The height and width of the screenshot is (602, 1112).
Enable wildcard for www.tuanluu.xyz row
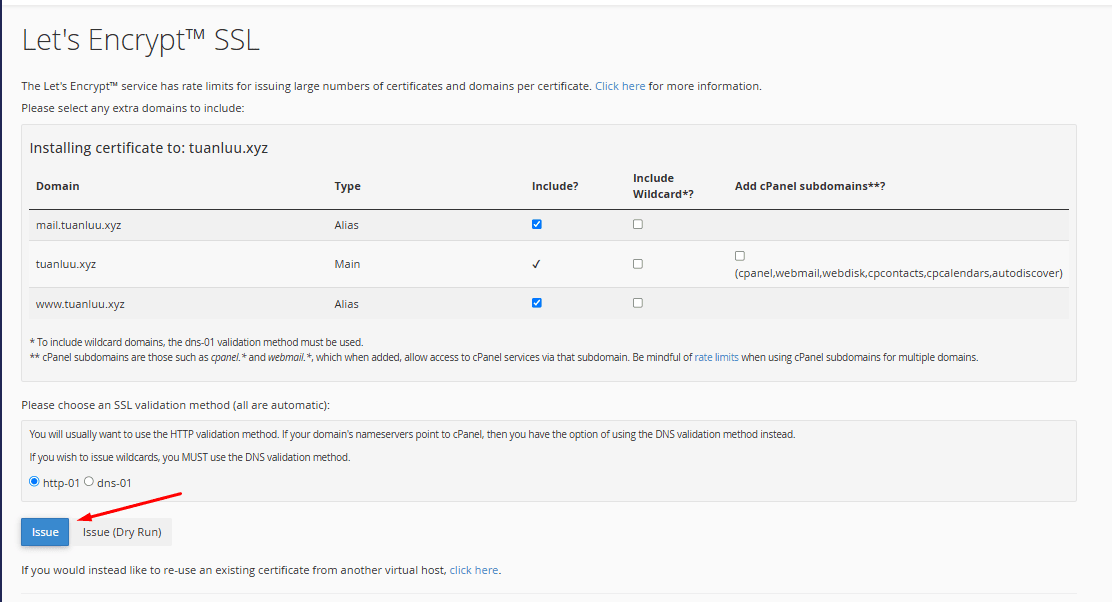tap(638, 303)
